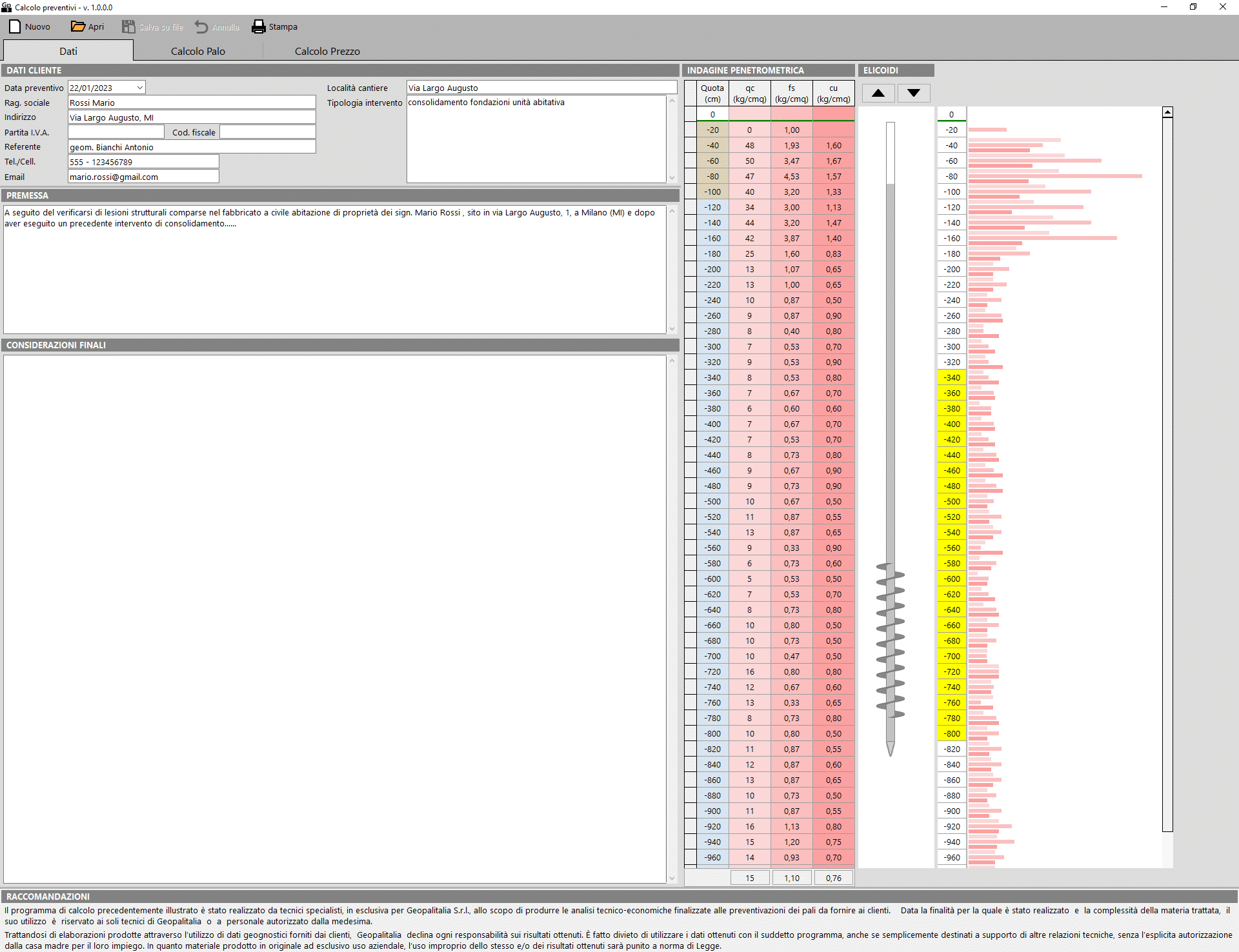The image size is (1239, 952).
Task: Click the Salva su file icon
Action: [x=128, y=26]
